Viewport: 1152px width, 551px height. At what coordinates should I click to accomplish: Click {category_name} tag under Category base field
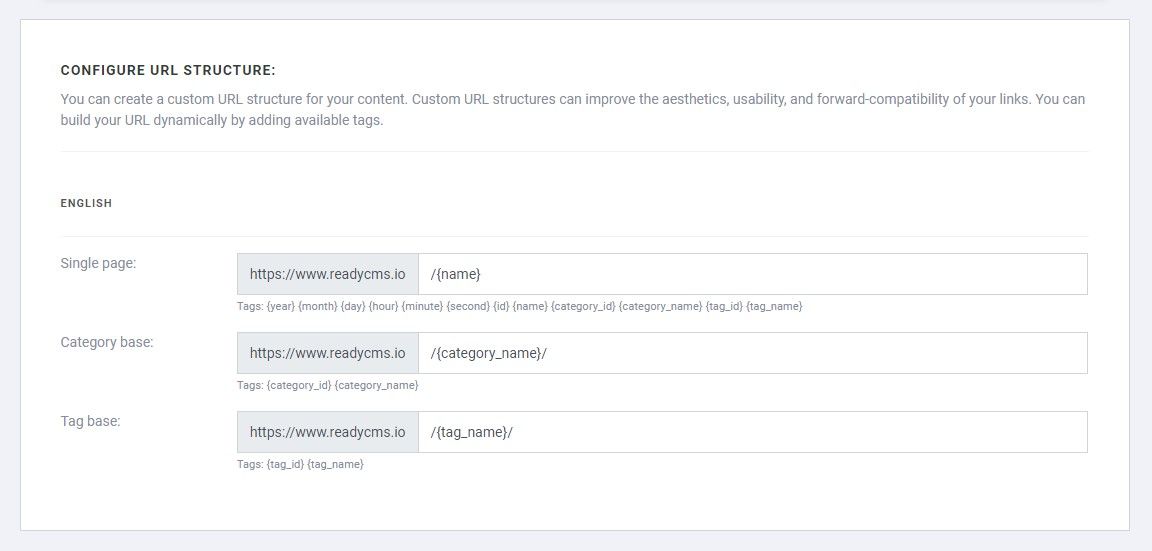[376, 385]
